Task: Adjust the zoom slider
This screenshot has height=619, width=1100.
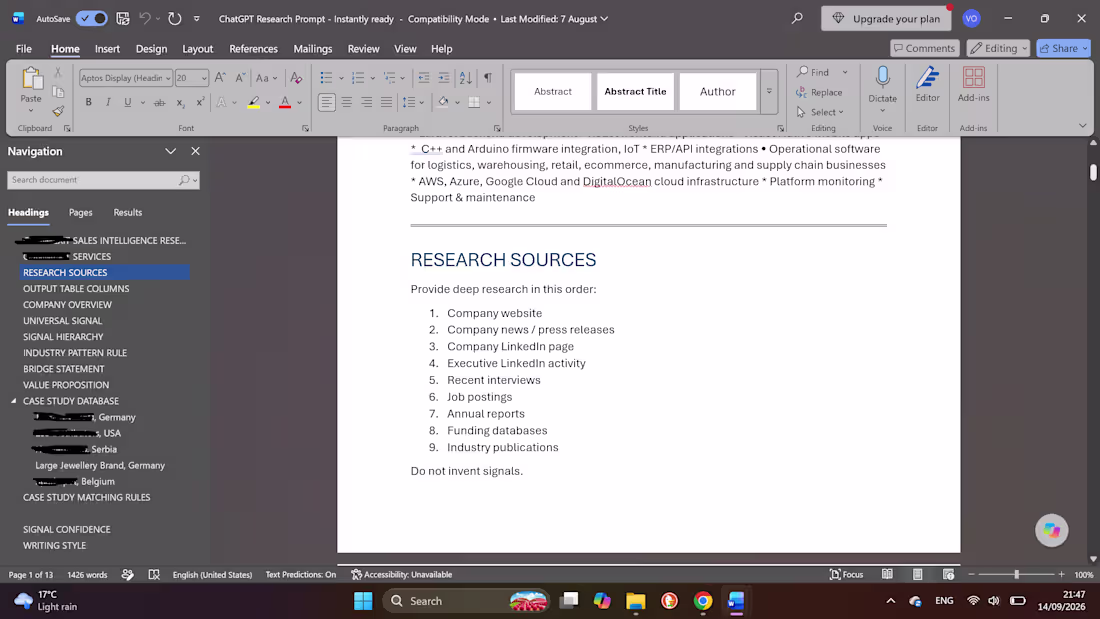Action: 1017,574
